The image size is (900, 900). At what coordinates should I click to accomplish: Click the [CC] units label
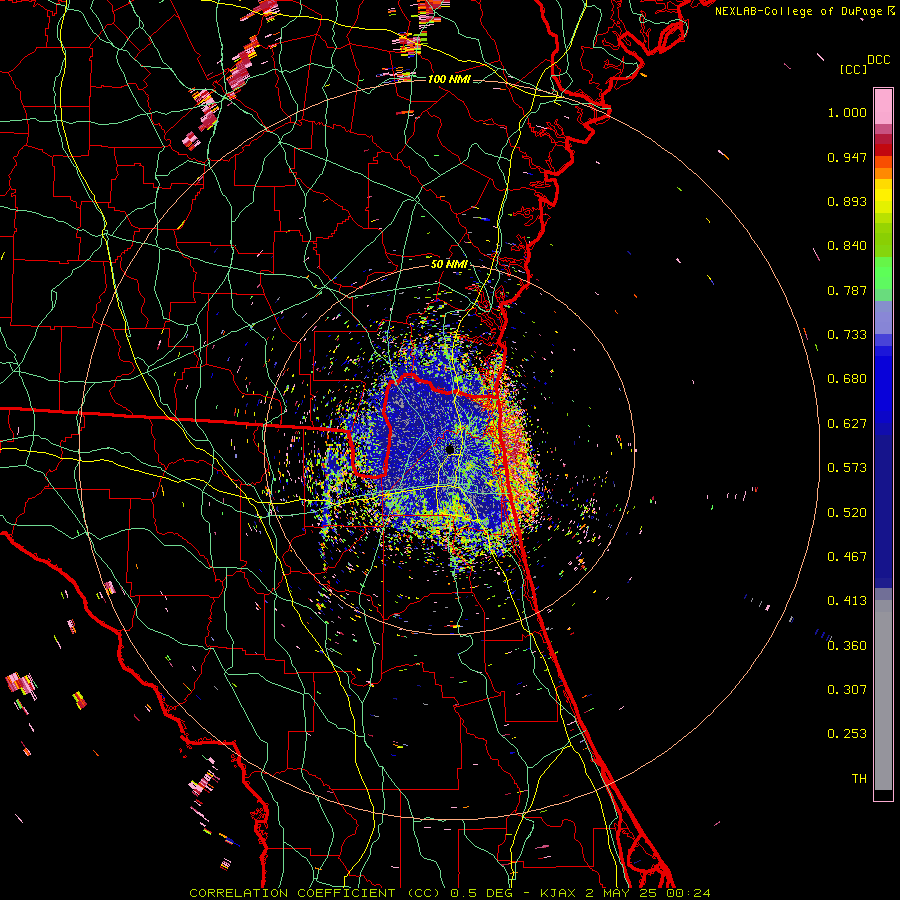coord(854,69)
